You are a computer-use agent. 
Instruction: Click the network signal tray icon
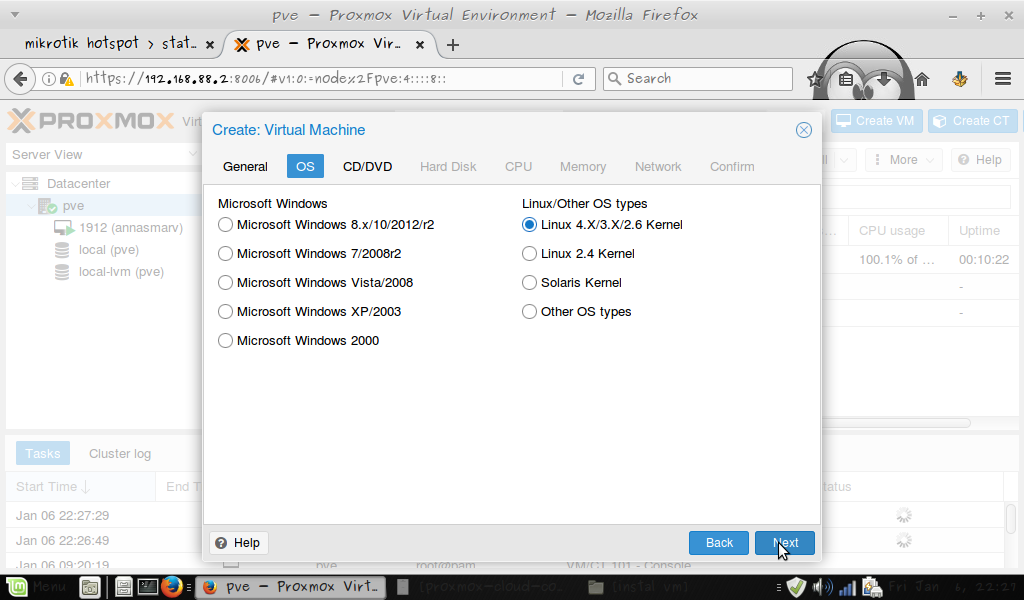point(847,588)
